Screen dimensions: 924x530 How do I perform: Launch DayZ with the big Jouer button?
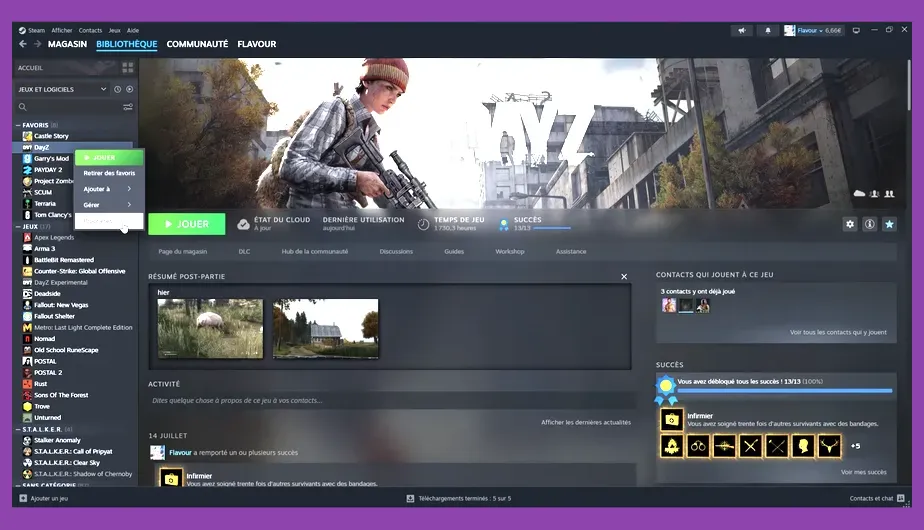pos(187,224)
